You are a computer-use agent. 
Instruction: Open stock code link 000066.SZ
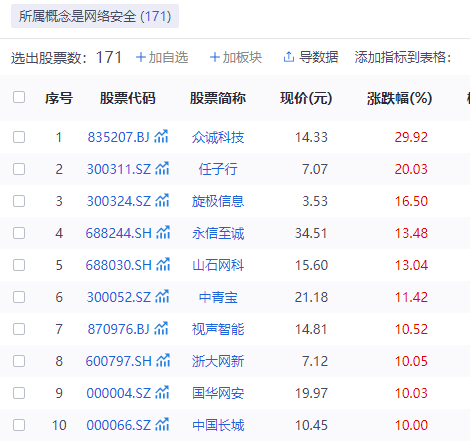point(119,425)
